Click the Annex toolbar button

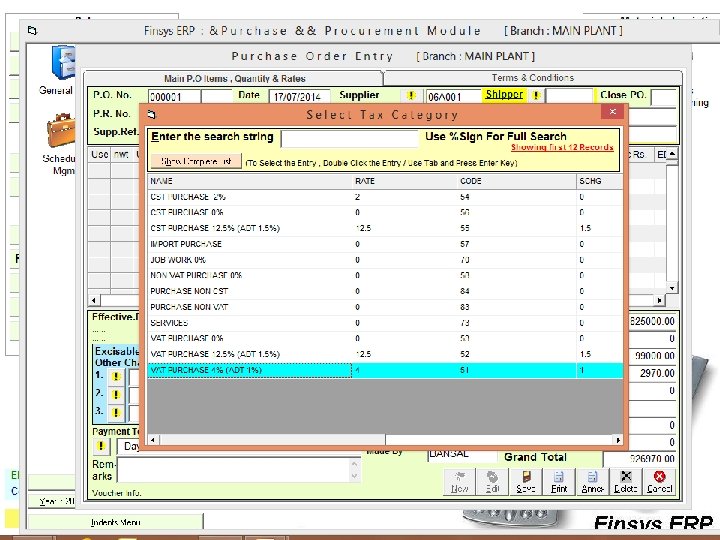(x=592, y=482)
